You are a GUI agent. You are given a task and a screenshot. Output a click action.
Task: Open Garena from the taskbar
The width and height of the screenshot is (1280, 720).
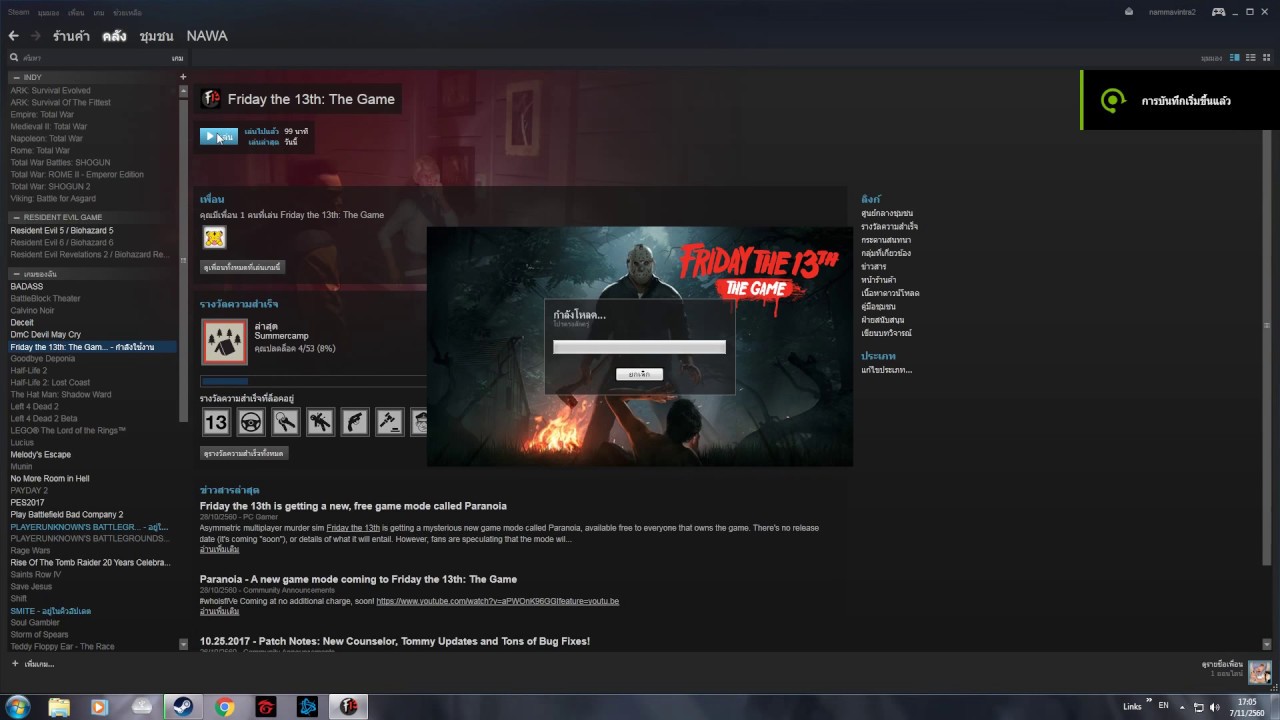click(x=265, y=707)
